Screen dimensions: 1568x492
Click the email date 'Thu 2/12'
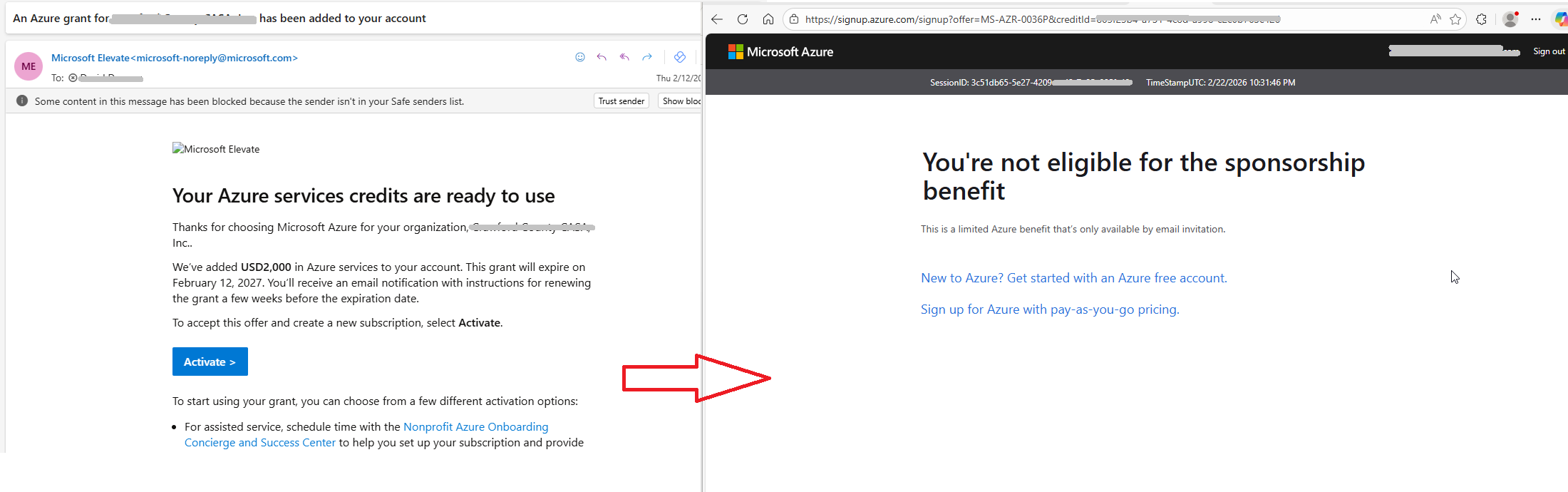click(678, 78)
